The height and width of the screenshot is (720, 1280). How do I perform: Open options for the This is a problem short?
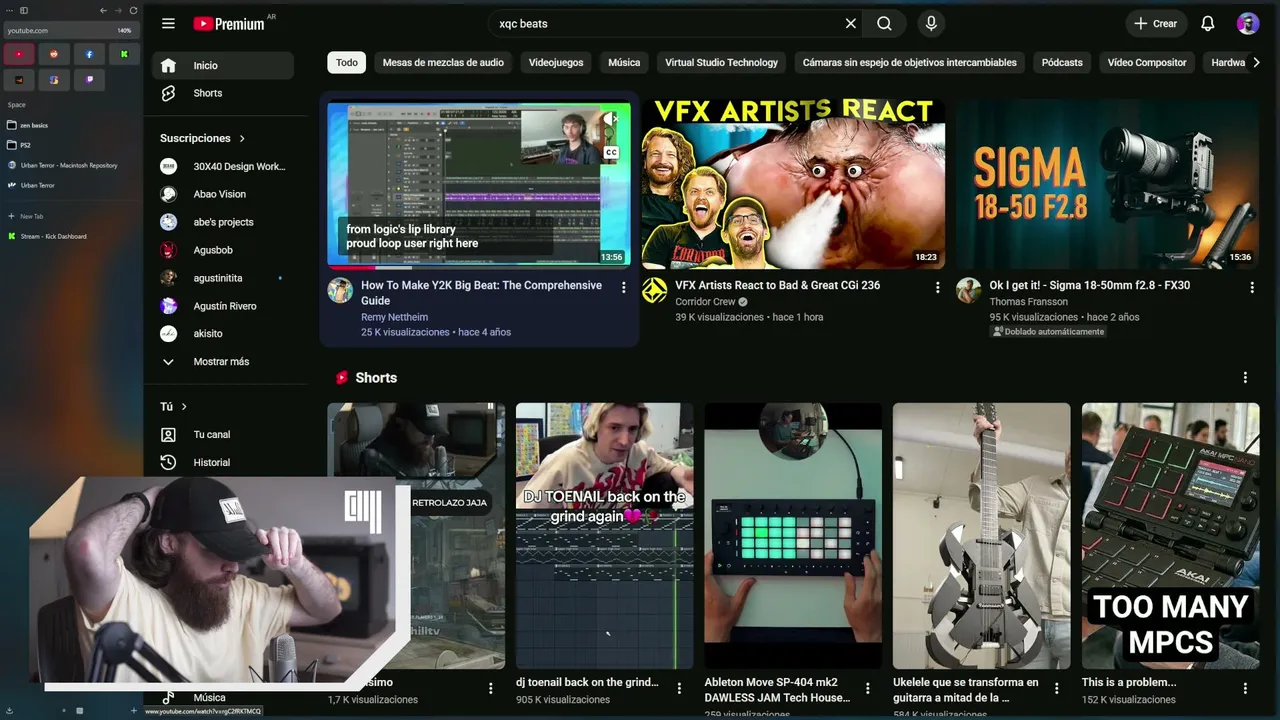click(1245, 688)
